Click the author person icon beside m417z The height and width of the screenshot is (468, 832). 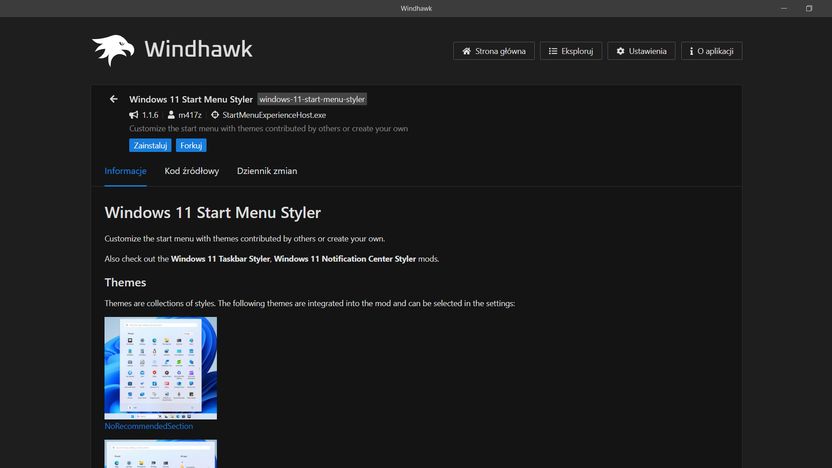pos(171,115)
